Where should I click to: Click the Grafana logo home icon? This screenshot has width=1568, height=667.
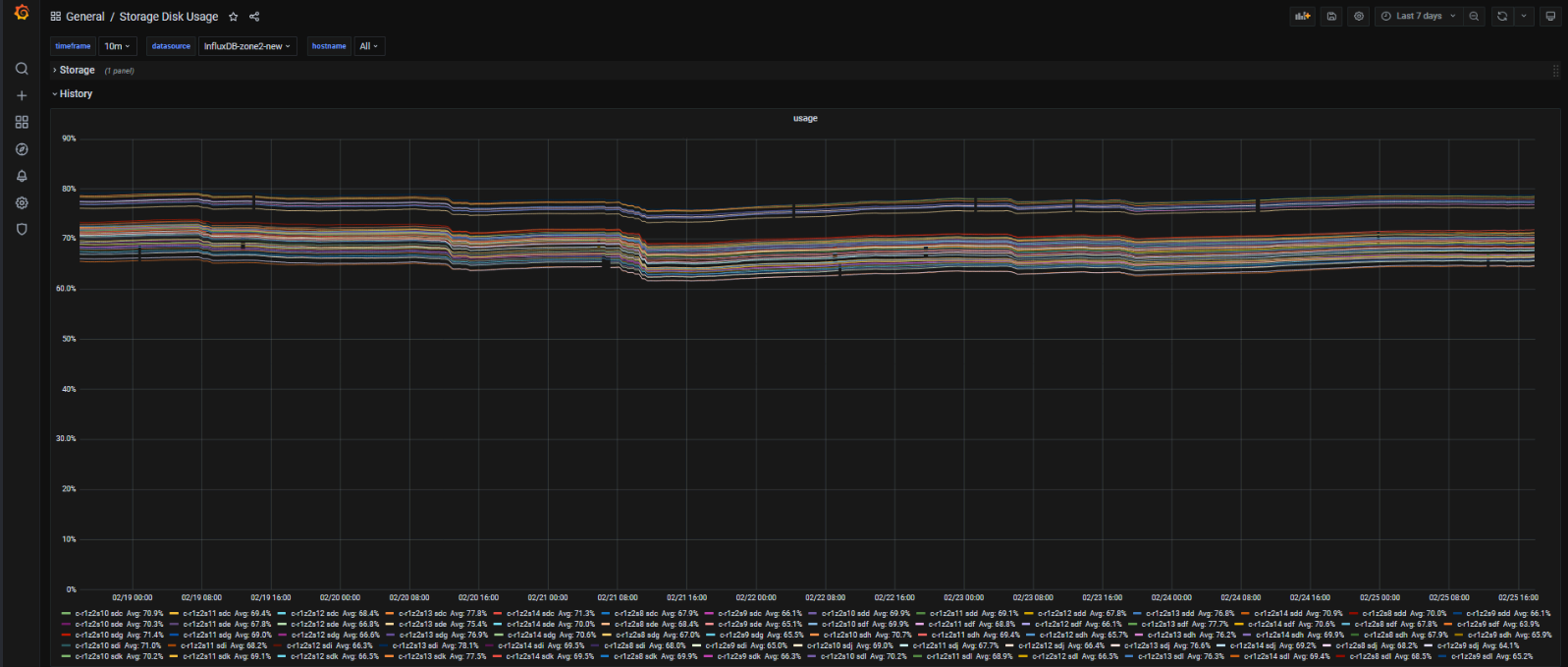point(22,14)
